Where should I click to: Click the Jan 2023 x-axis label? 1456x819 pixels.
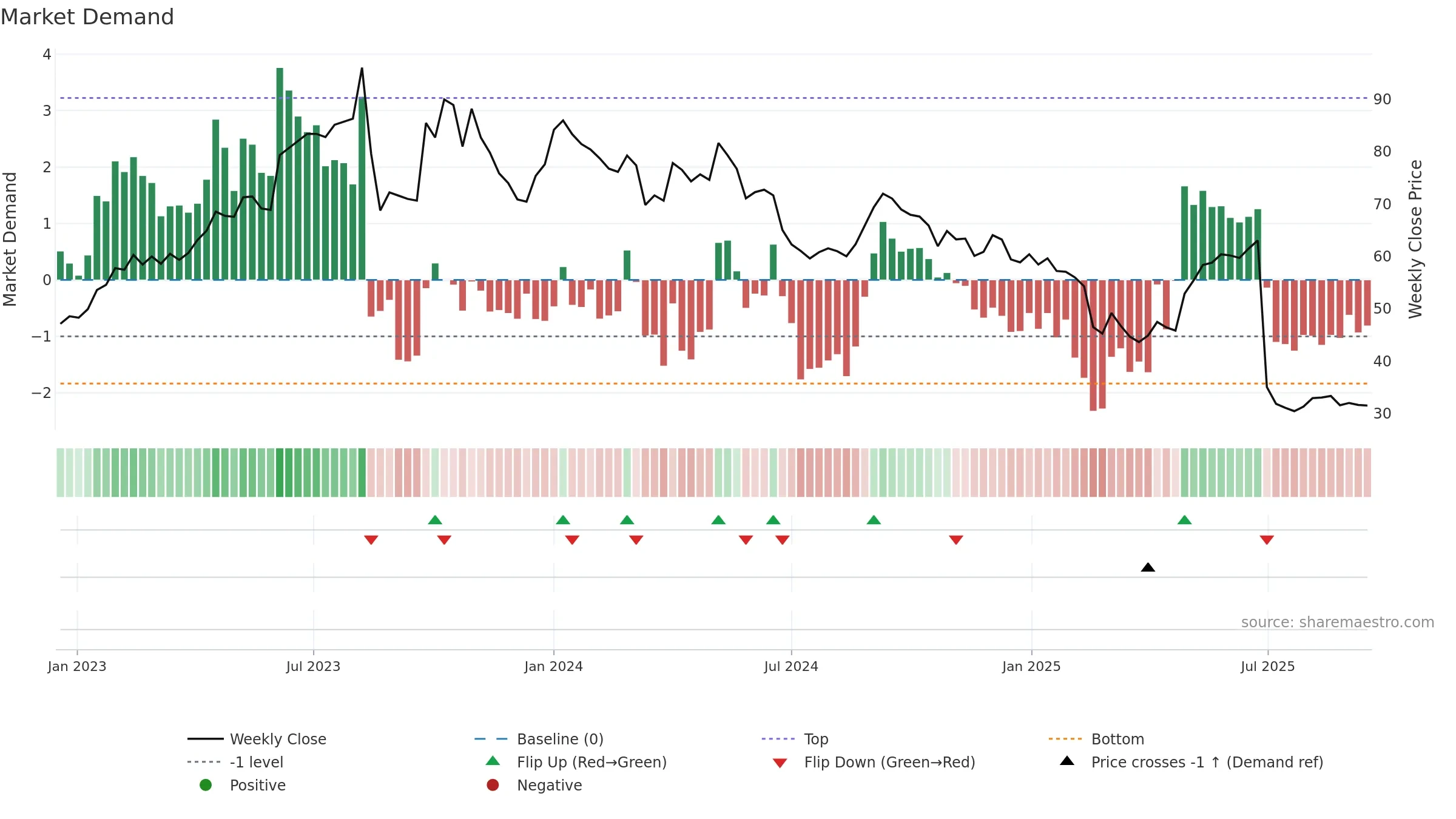coord(77,666)
